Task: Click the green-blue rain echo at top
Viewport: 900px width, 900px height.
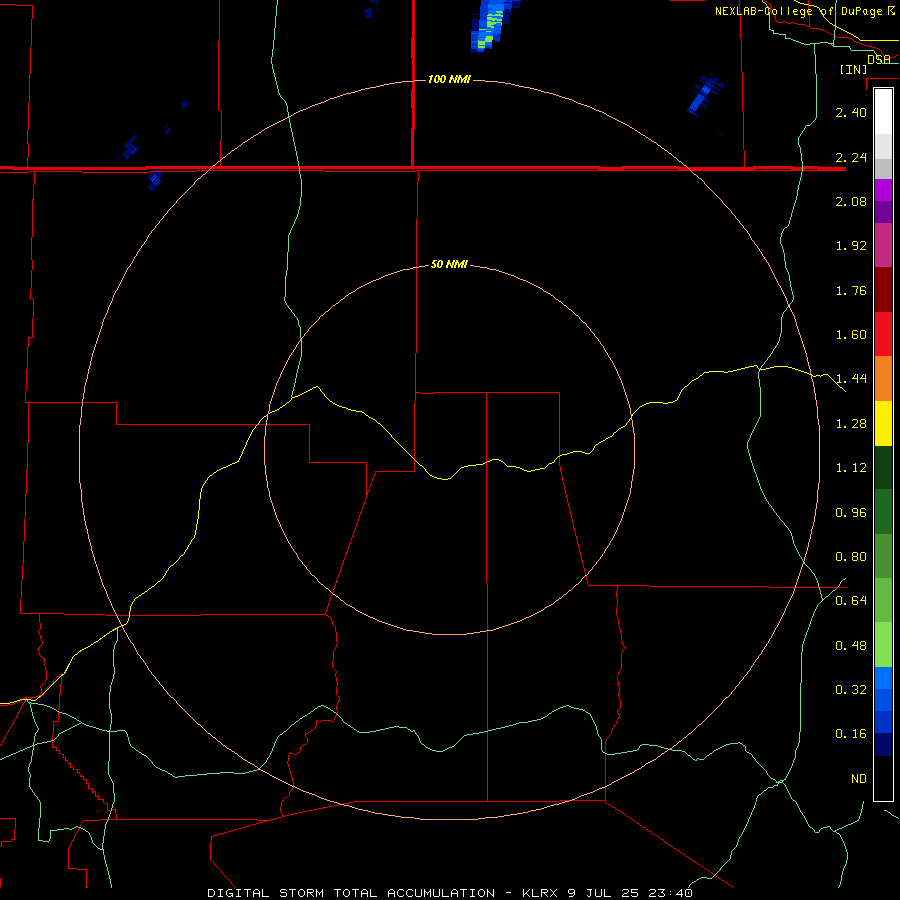Action: [492, 24]
